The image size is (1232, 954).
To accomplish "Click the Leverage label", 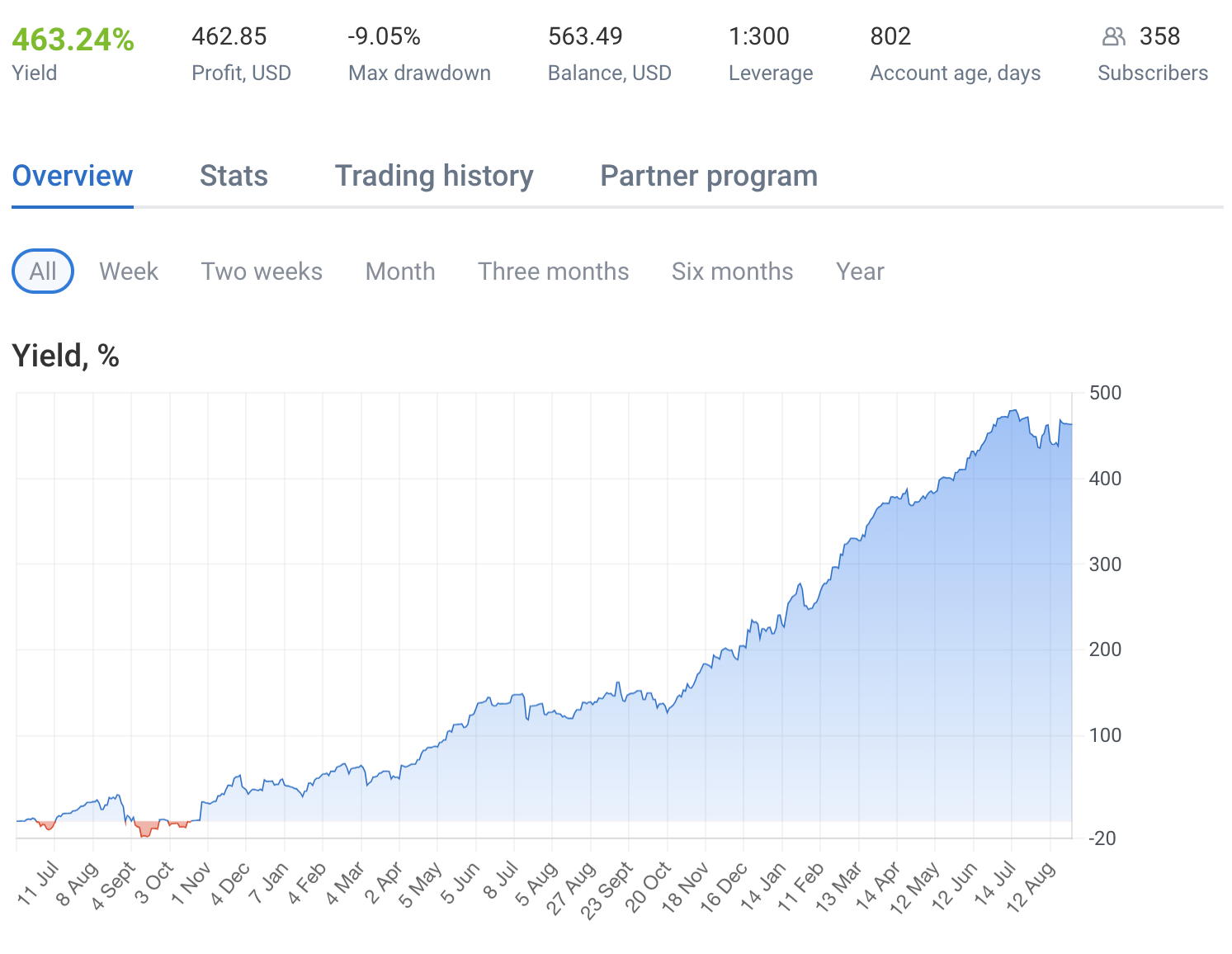I will (771, 73).
